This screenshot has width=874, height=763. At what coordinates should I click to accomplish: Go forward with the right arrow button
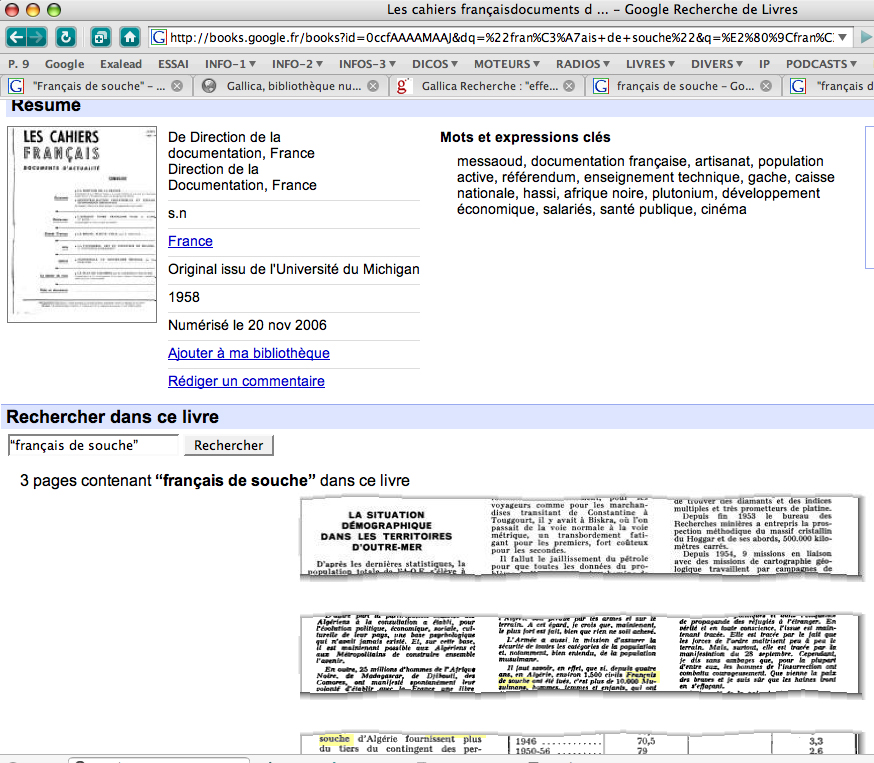(x=37, y=37)
